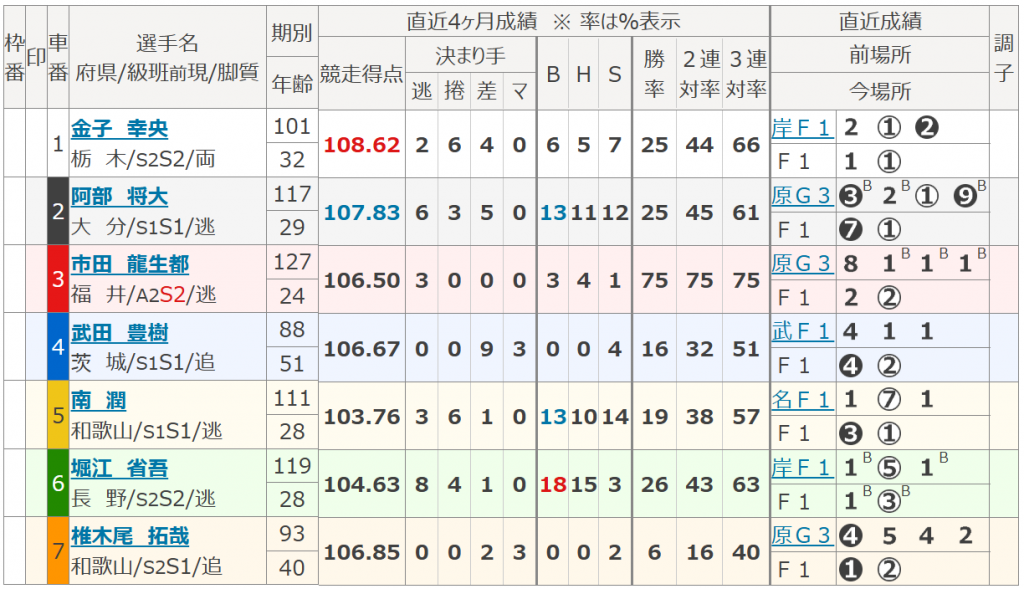This screenshot has width=1024, height=589.
Task: Click the black car number 2 cell
Action: pos(58,211)
